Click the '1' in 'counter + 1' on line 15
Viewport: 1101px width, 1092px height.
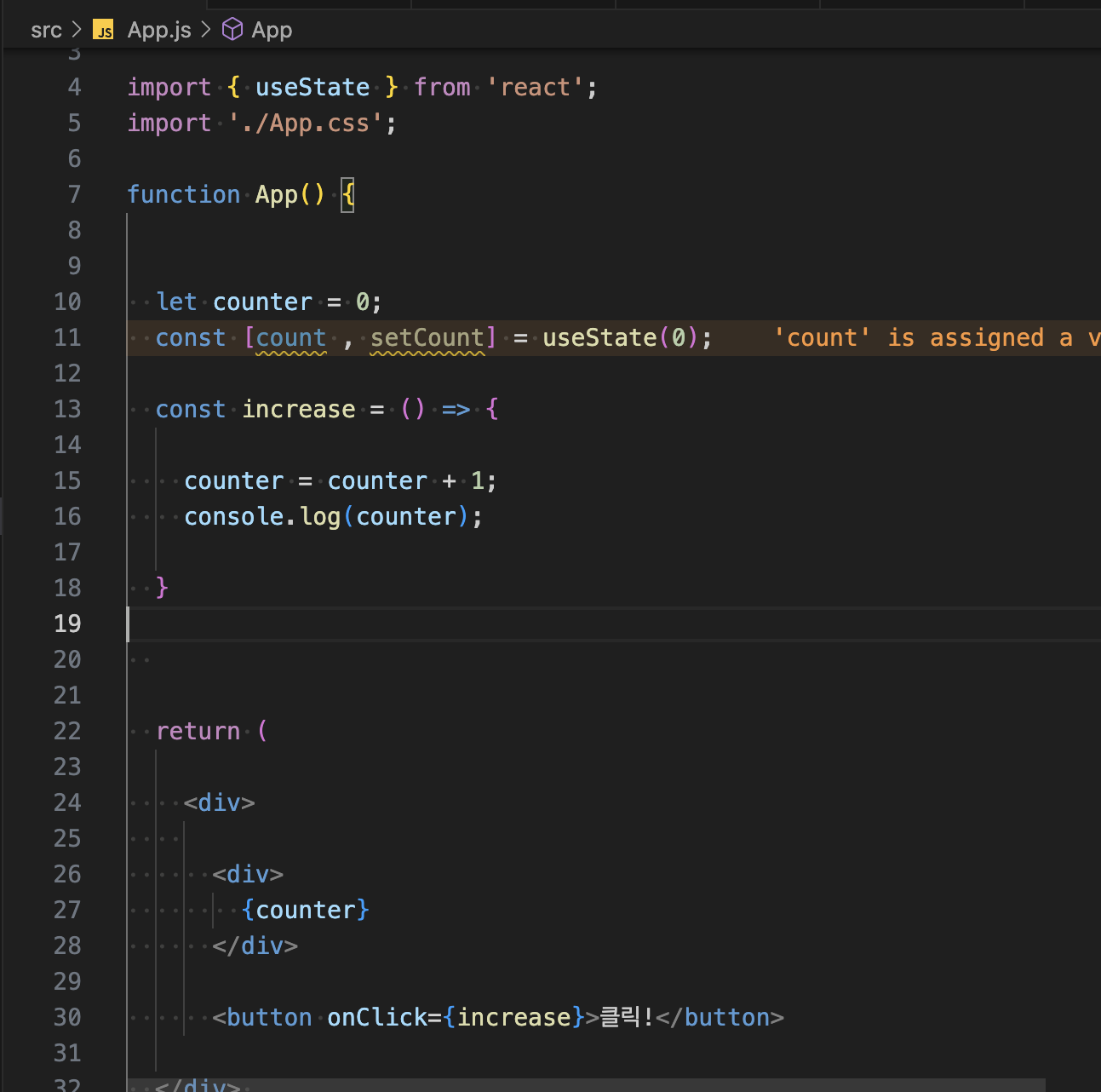pos(478,480)
